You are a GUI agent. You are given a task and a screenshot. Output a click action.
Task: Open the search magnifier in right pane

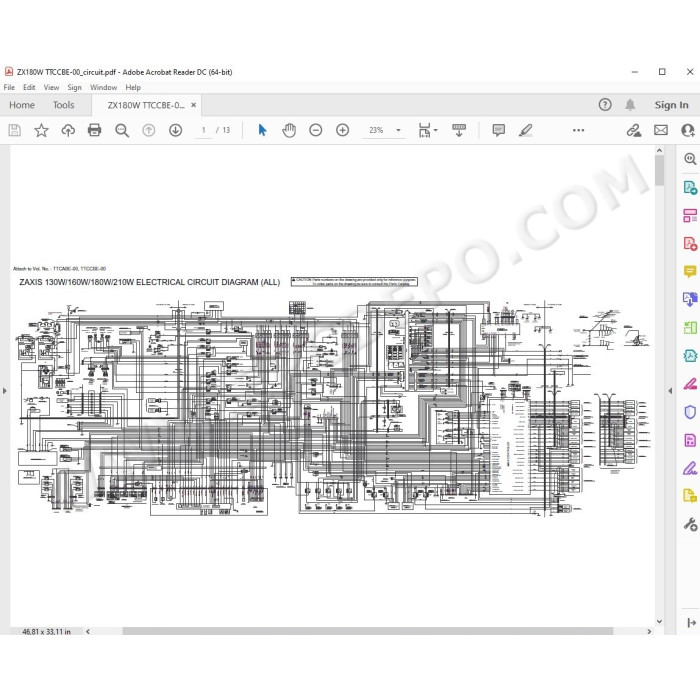click(x=690, y=158)
